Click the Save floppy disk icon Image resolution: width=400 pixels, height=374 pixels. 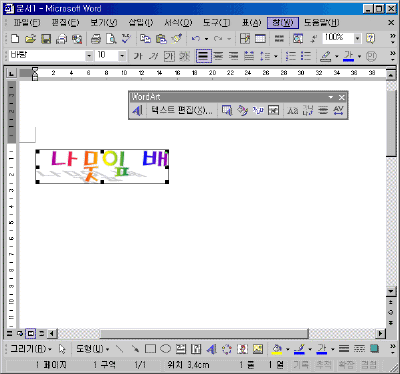pos(46,39)
